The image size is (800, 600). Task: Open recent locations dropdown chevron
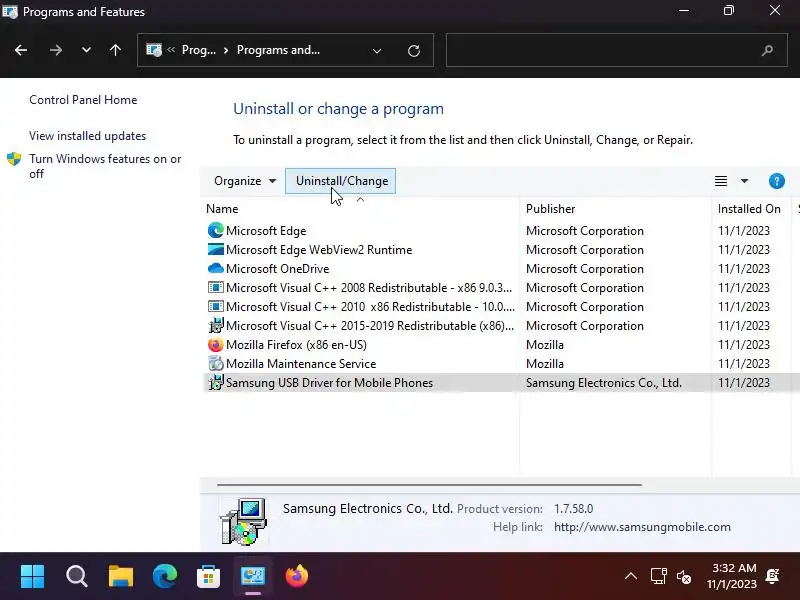86,50
